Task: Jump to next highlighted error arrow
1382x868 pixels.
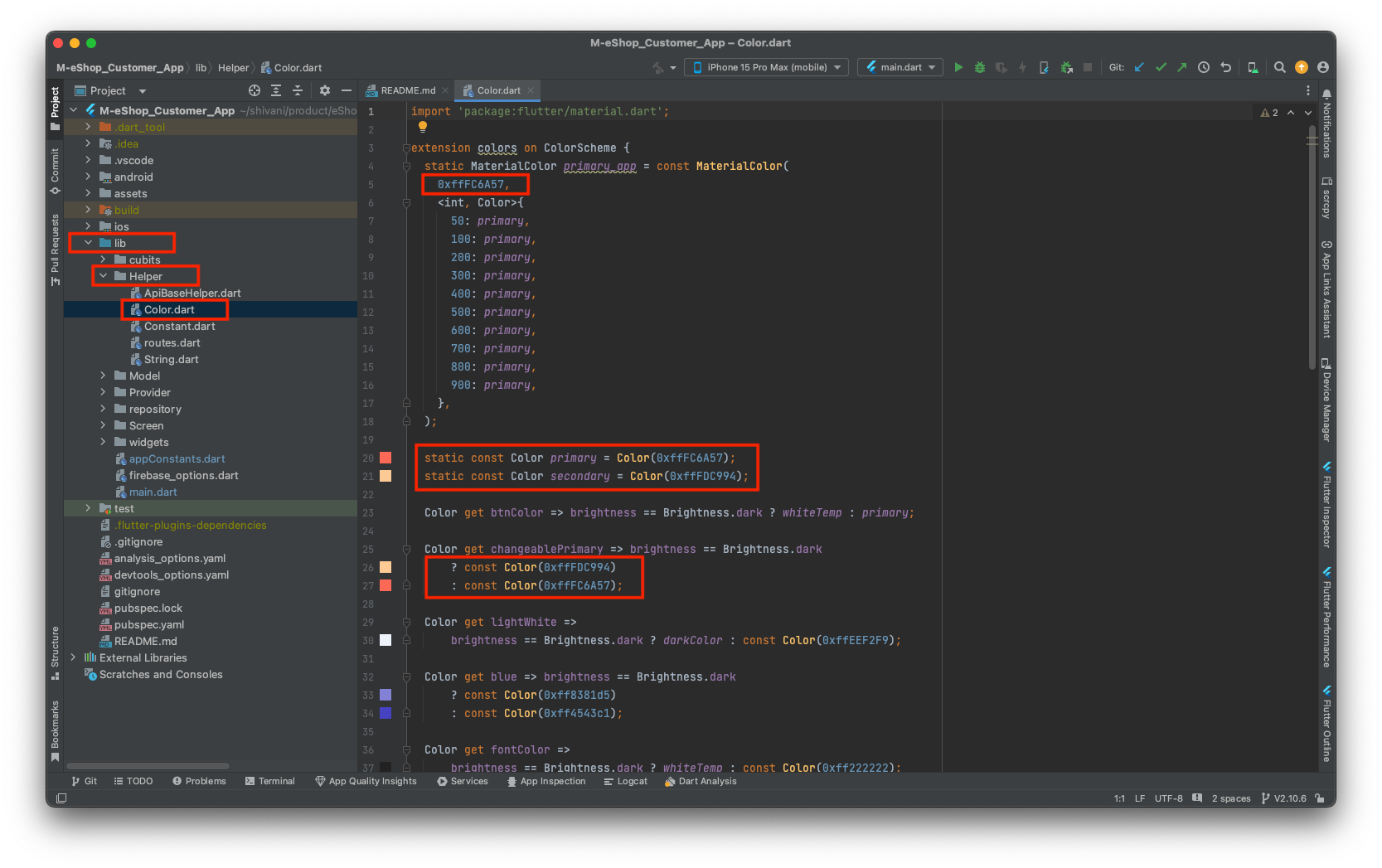Action: [x=1308, y=113]
